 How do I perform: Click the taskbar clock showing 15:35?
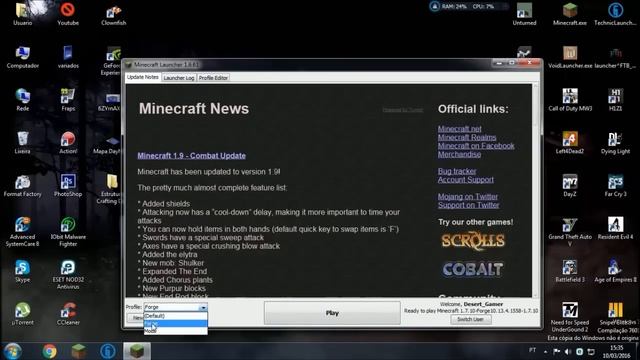(x=617, y=351)
